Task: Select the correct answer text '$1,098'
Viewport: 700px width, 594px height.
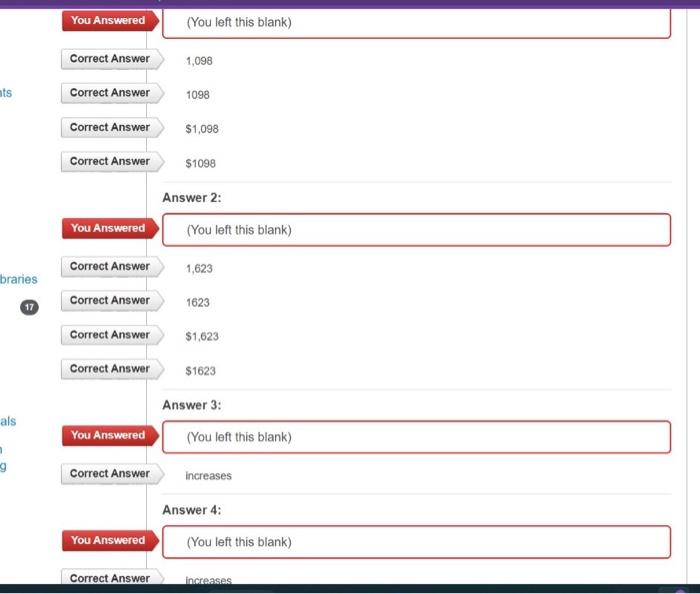Action: point(202,129)
